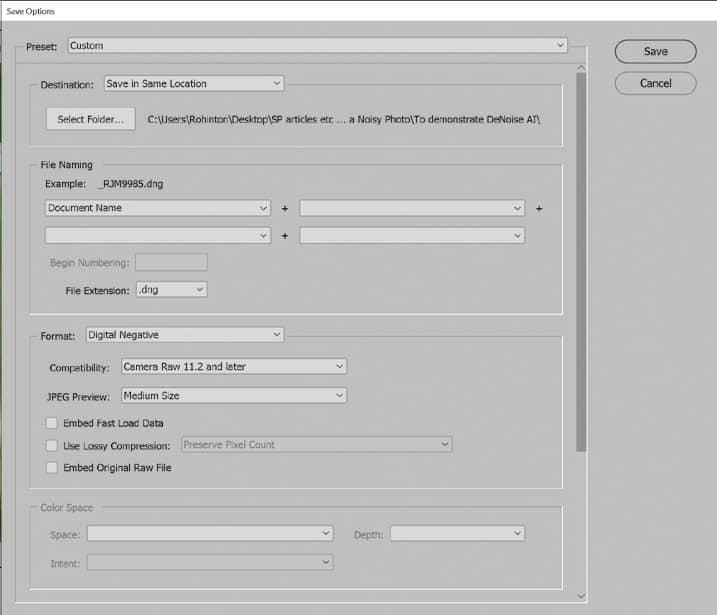Open the Destination dropdown Save in Same Location
717x615 pixels.
tap(194, 84)
